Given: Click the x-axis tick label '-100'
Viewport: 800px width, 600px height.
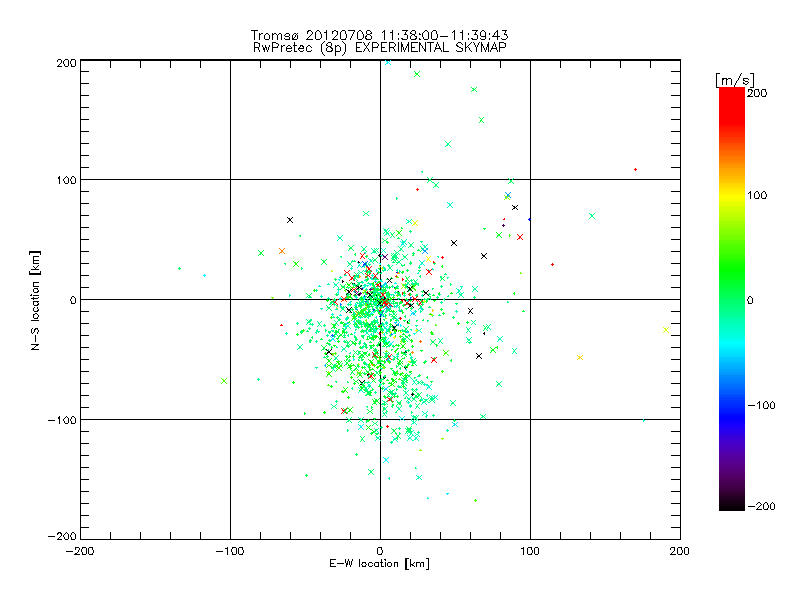Looking at the screenshot, I should [230, 551].
